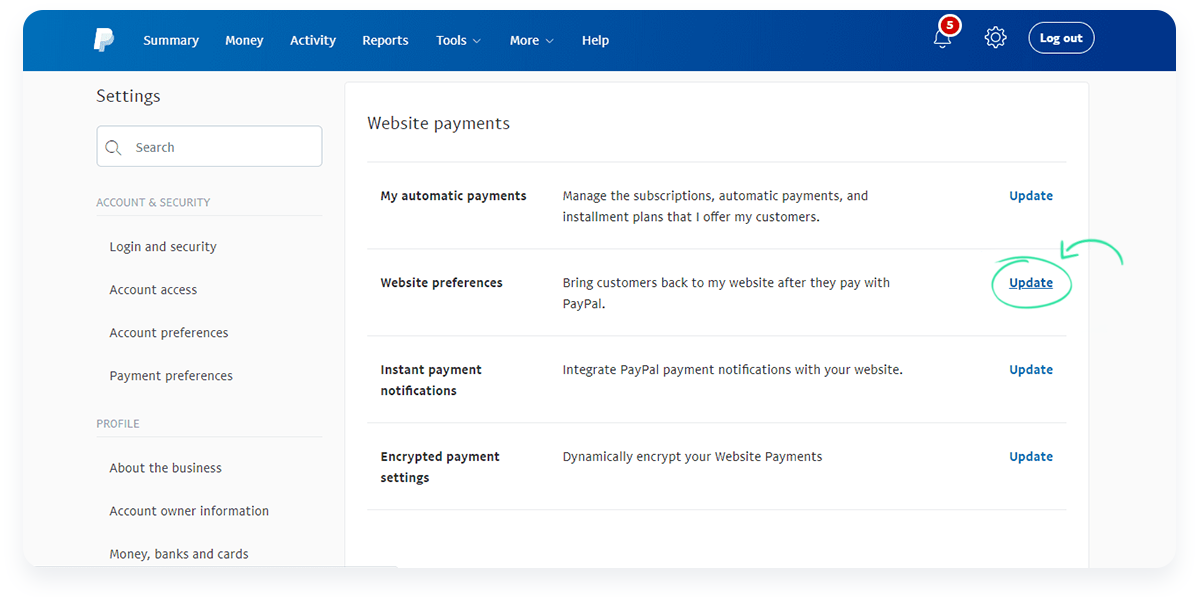Click the My automatic payments label
This screenshot has height=597, width=1200.
point(453,196)
